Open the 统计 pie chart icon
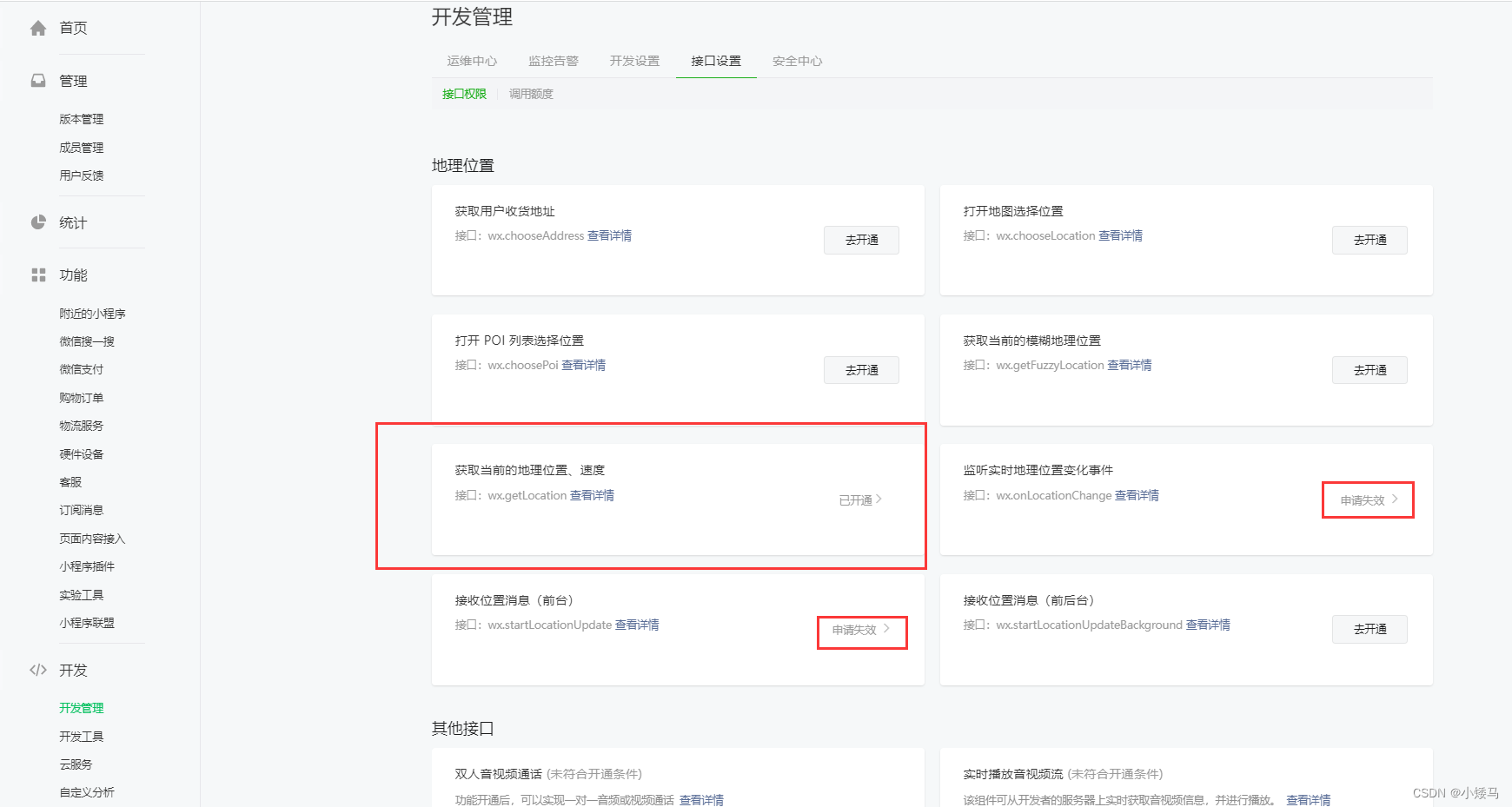Screen dimensions: 1512x807 pyautogui.click(x=36, y=222)
